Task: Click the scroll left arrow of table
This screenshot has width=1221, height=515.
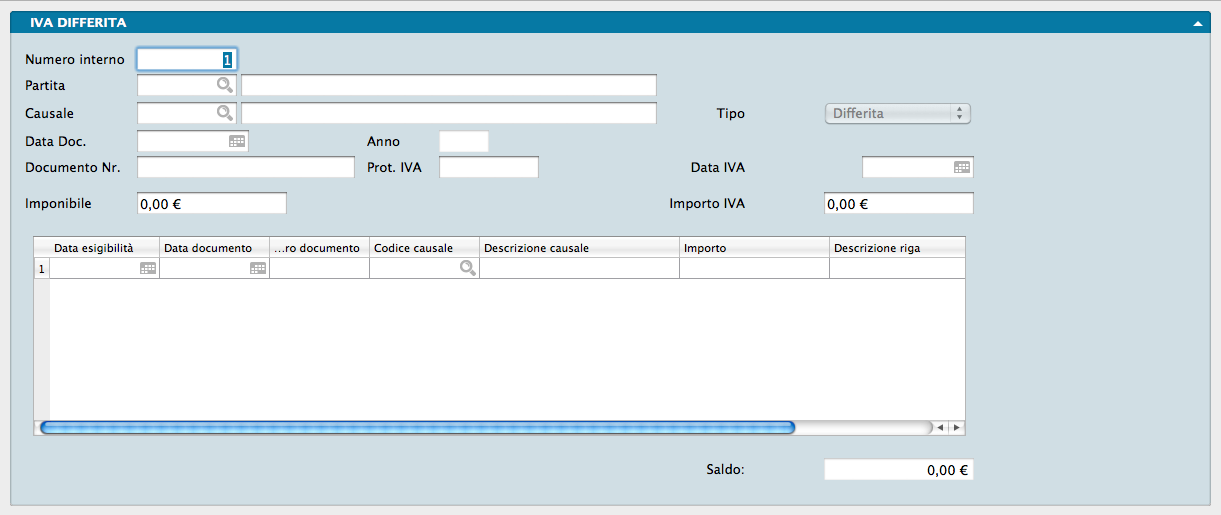Action: [939, 427]
